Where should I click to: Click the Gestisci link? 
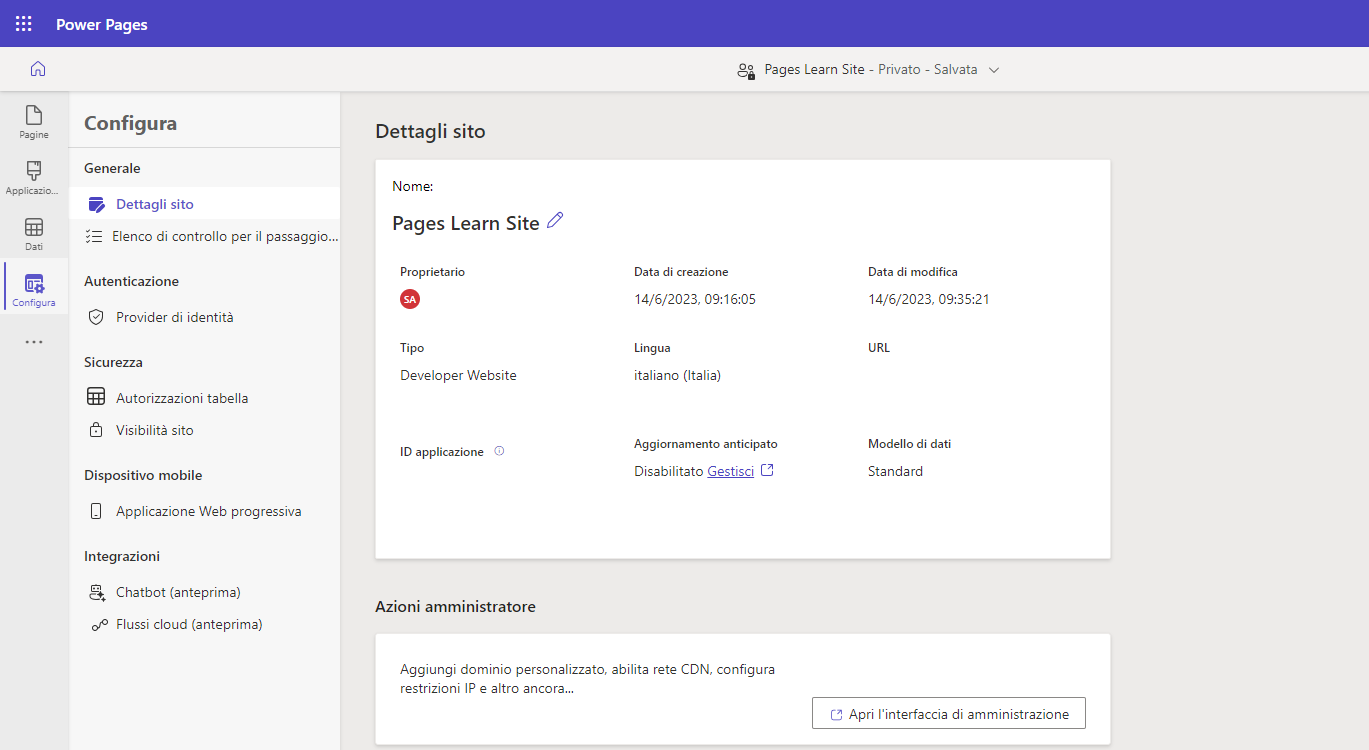(x=731, y=471)
